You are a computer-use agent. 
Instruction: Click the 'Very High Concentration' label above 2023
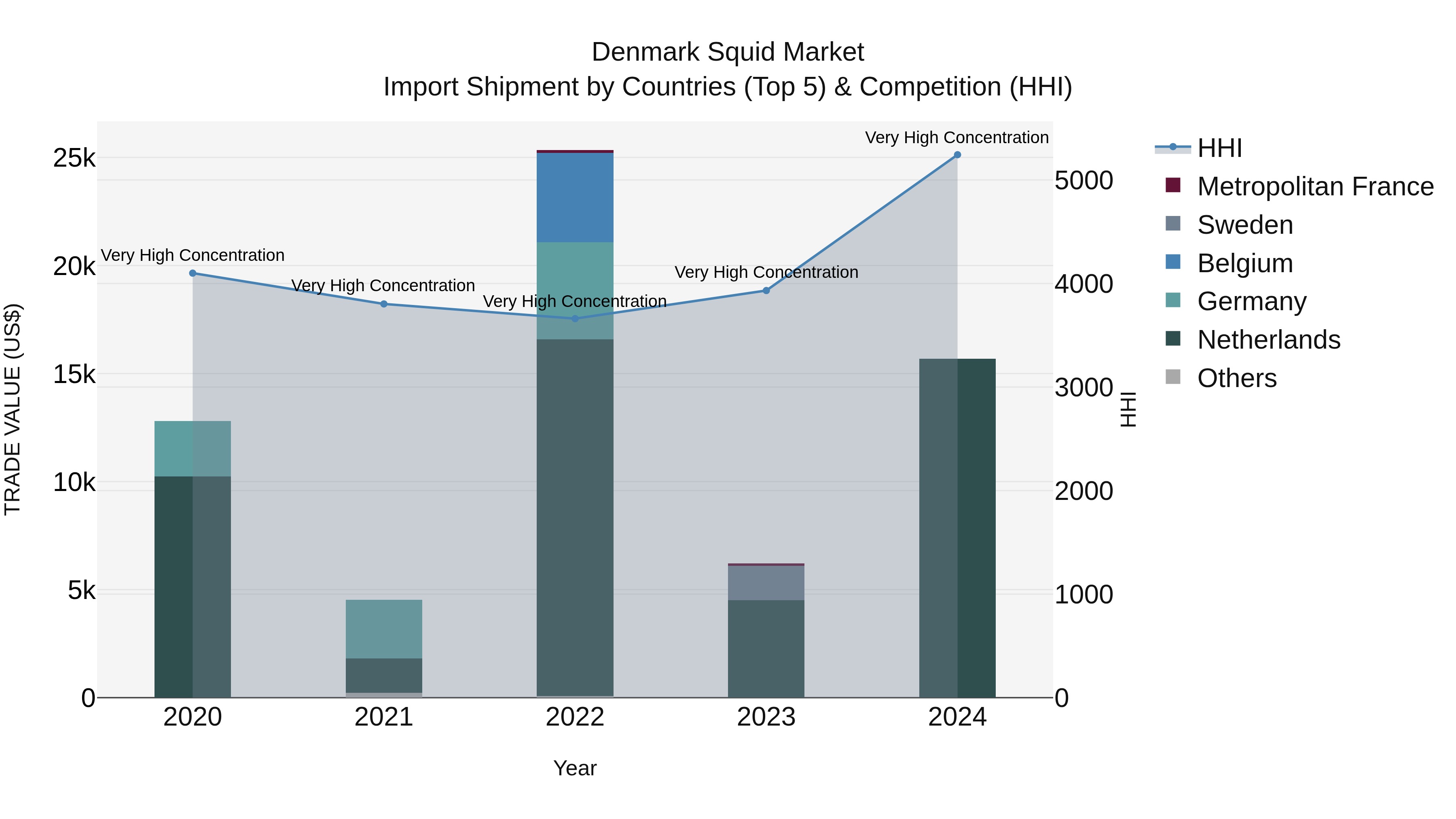[x=766, y=273]
